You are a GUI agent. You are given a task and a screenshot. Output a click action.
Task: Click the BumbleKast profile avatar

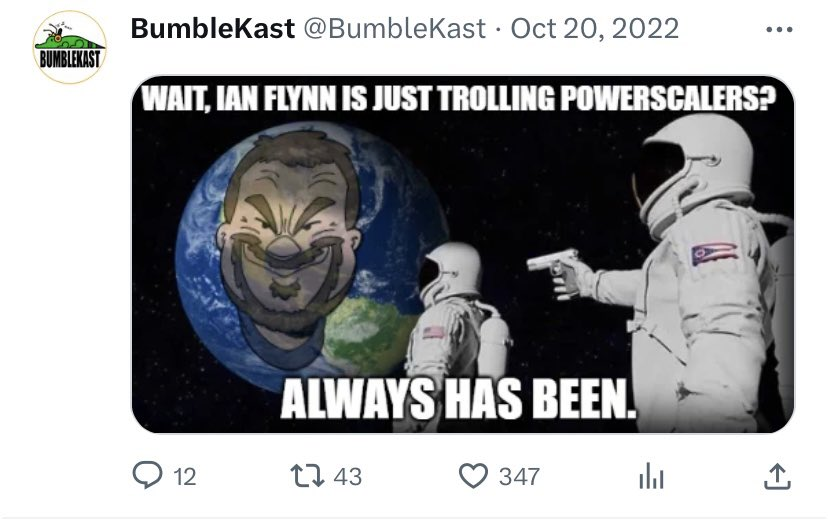point(70,47)
